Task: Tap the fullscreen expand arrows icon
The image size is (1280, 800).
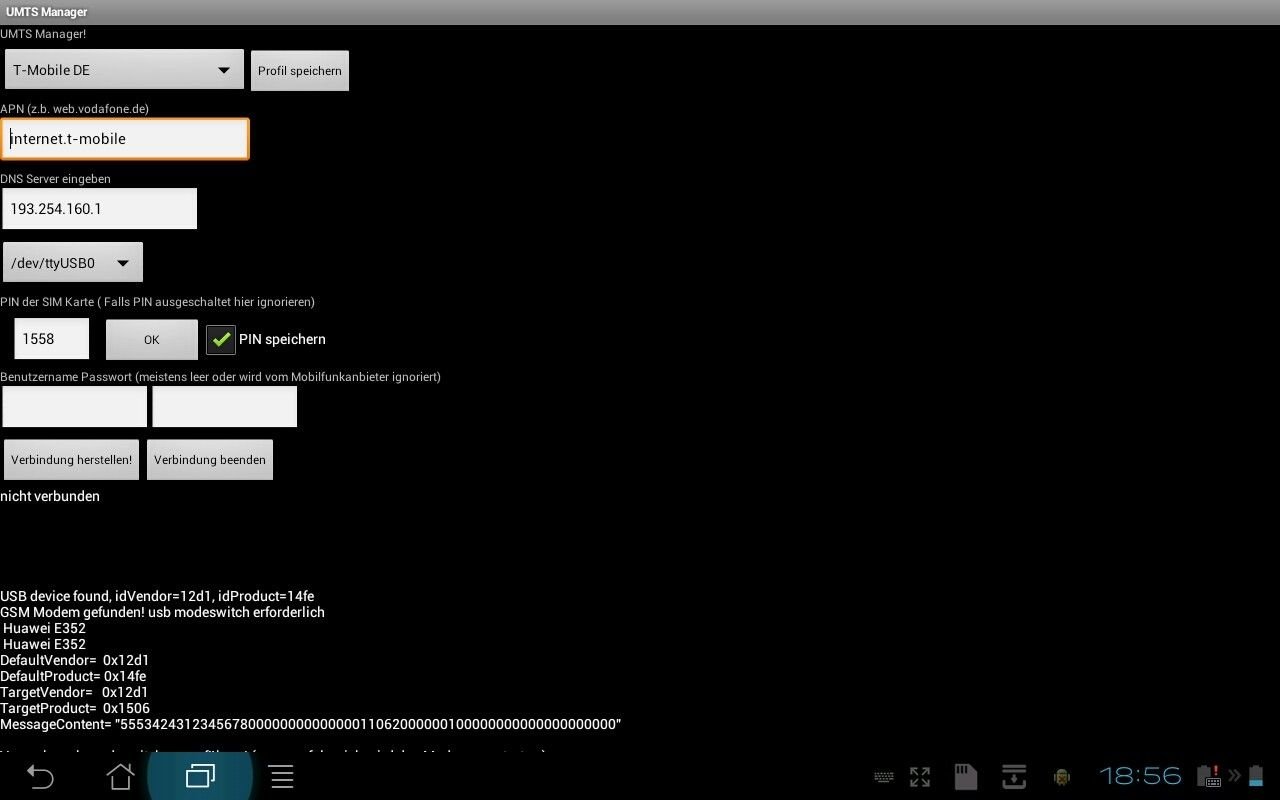Action: pyautogui.click(x=920, y=777)
